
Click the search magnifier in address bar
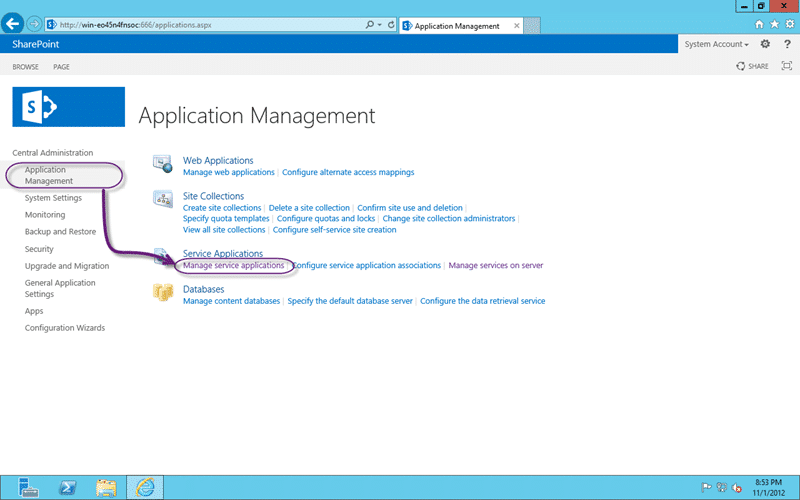click(369, 24)
